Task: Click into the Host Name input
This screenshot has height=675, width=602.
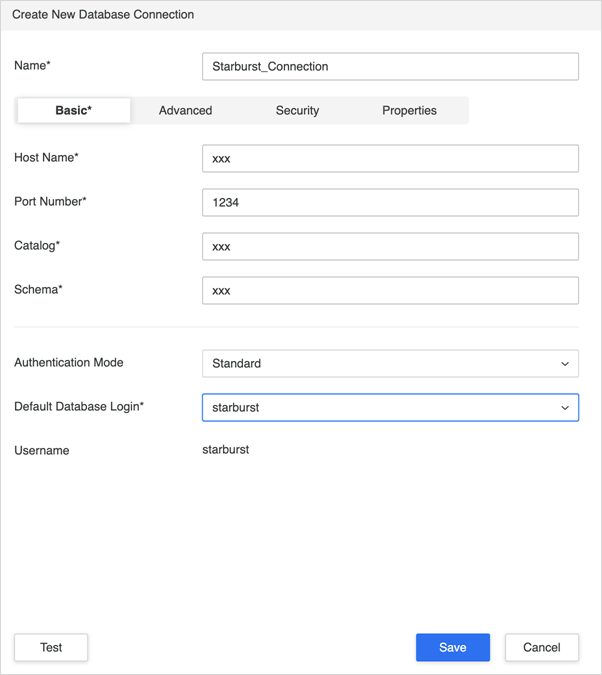Action: (390, 158)
